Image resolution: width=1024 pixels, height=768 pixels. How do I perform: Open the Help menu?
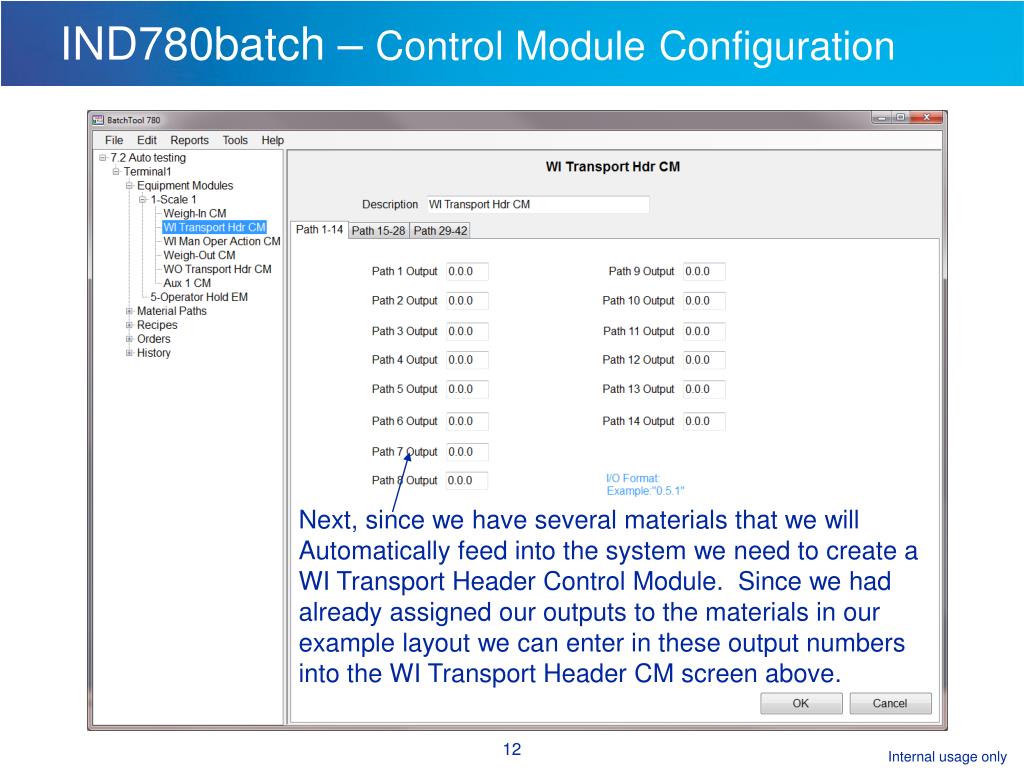tap(272, 140)
